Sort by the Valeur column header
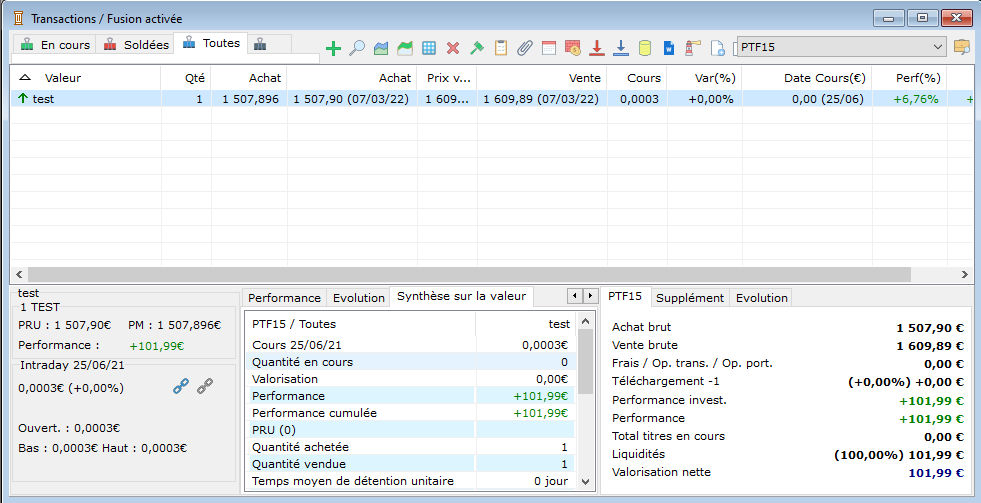This screenshot has width=981, height=503. tap(86, 78)
